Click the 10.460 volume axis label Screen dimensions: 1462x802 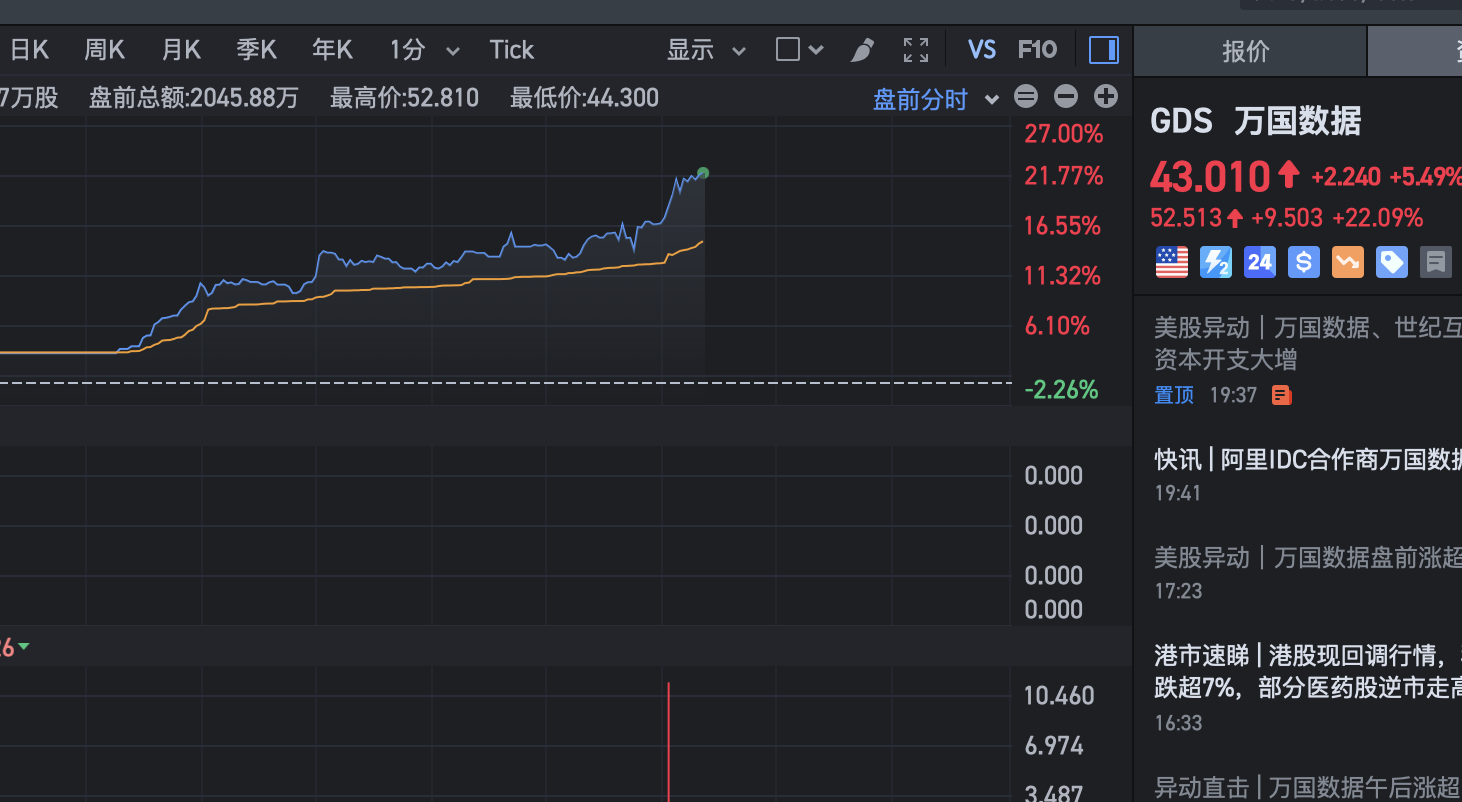[1059, 696]
